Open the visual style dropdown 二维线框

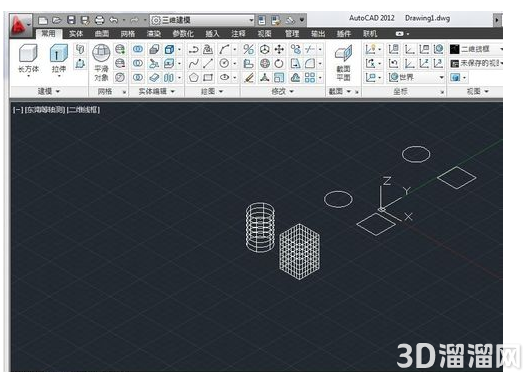click(x=476, y=49)
